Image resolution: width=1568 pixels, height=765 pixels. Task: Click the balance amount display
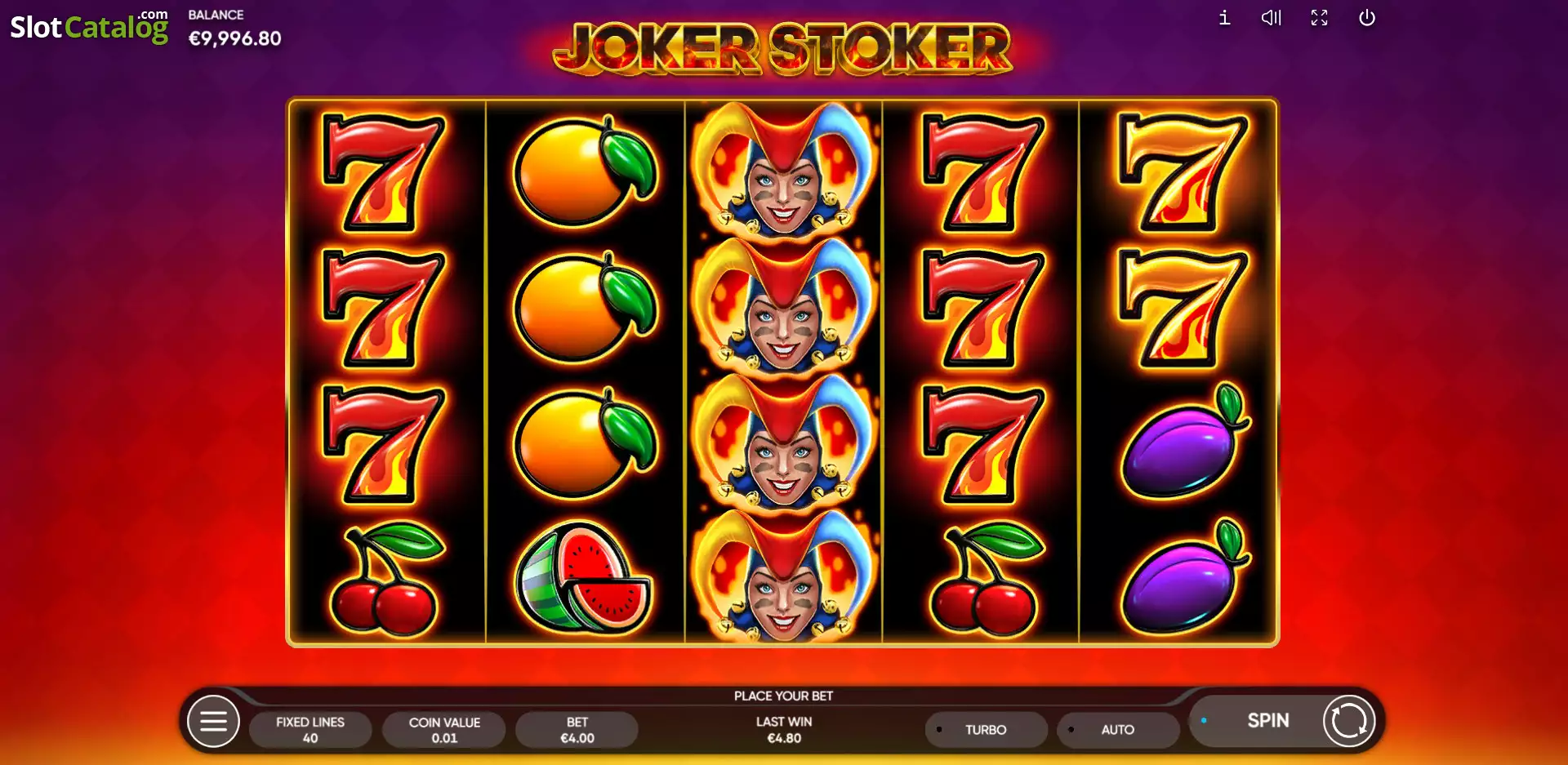pos(235,38)
